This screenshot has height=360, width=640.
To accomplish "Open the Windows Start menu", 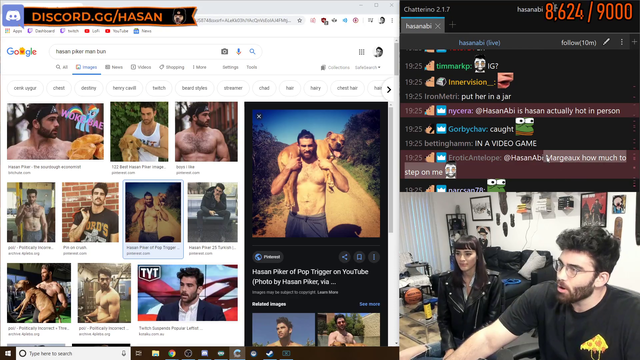I will [x=8, y=353].
